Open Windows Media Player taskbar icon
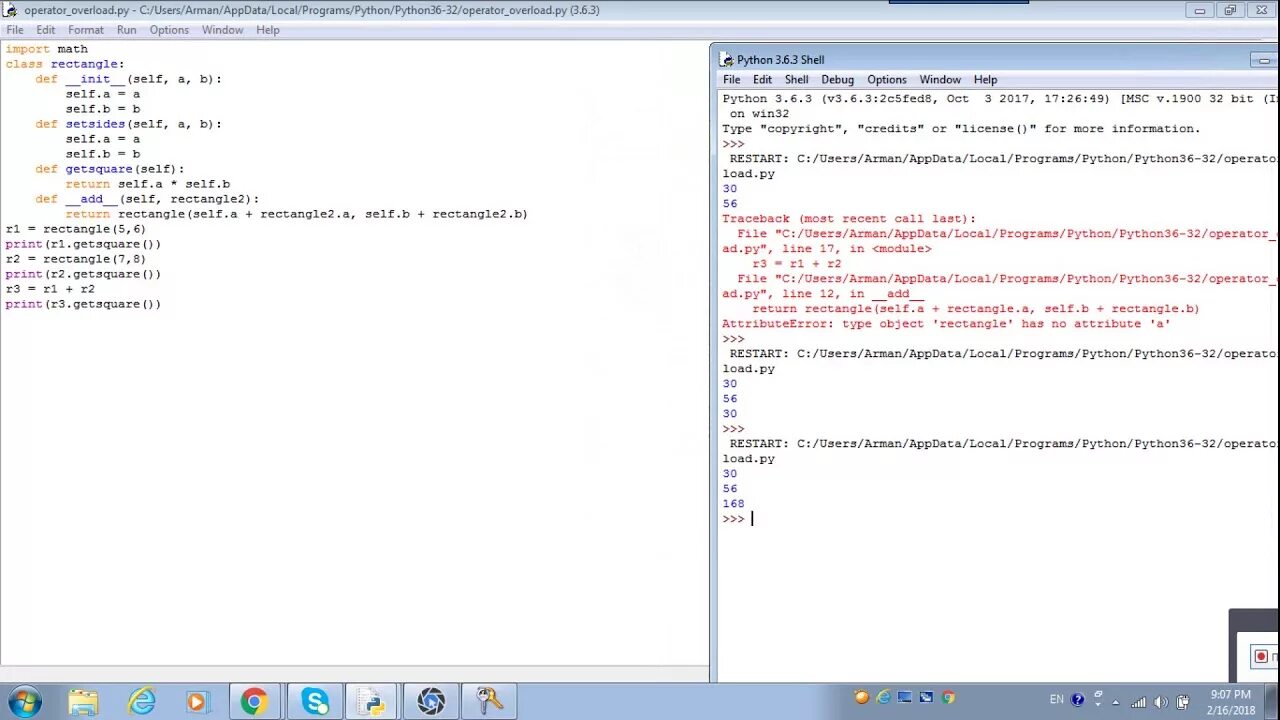Viewport: 1280px width, 720px height. pyautogui.click(x=197, y=702)
